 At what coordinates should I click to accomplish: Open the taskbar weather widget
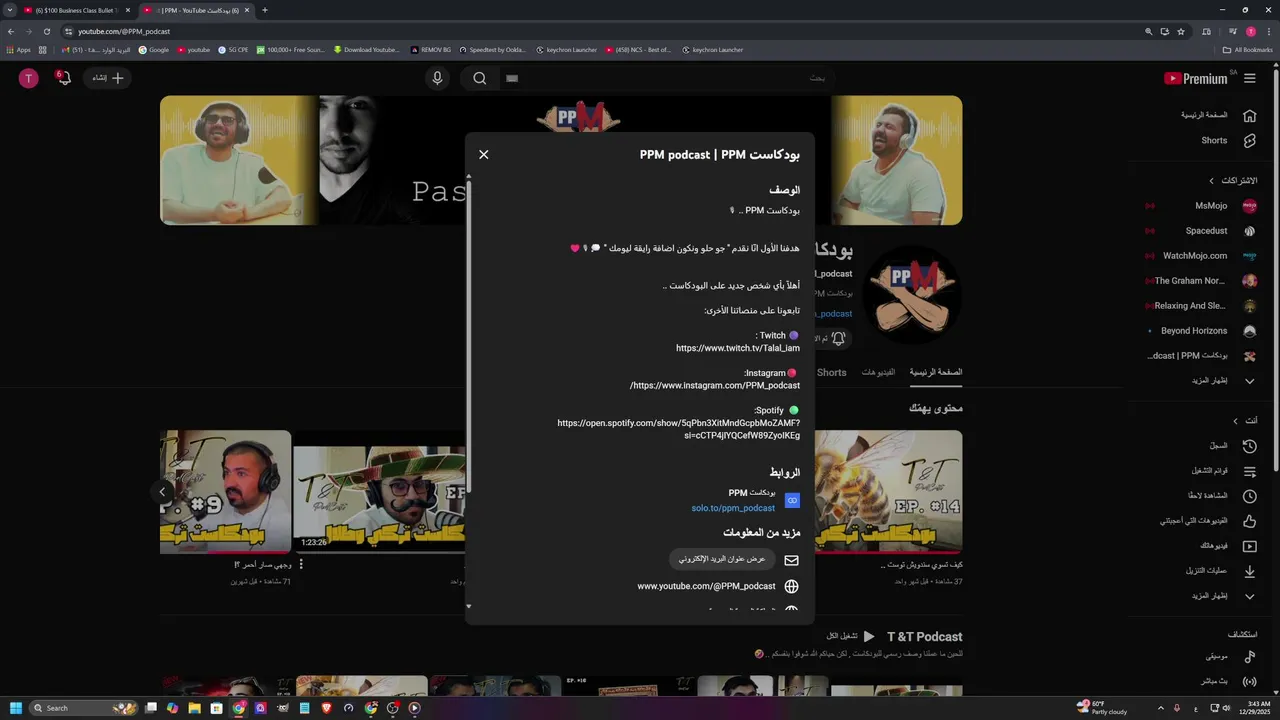tap(1102, 707)
